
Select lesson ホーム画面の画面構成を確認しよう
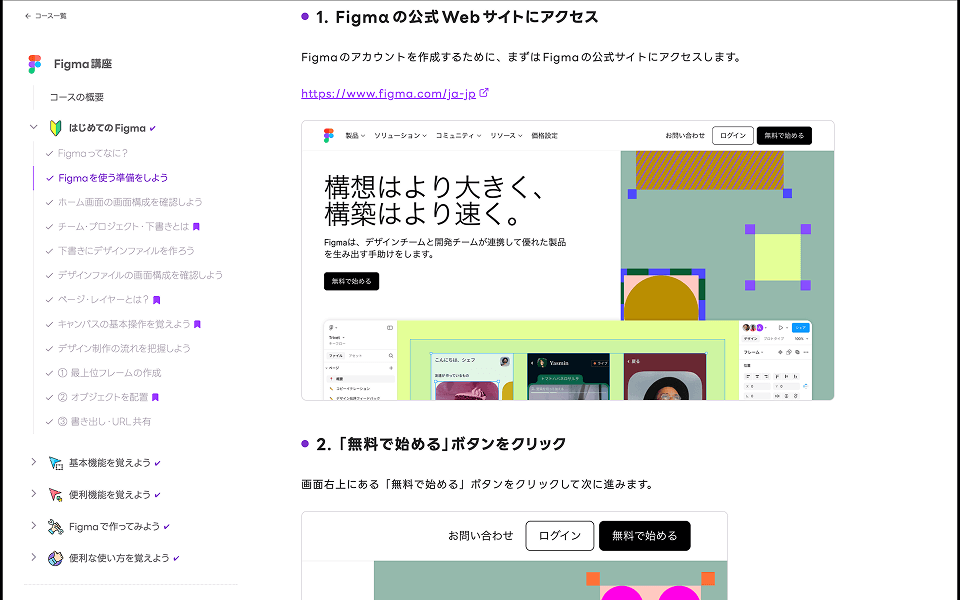point(130,202)
